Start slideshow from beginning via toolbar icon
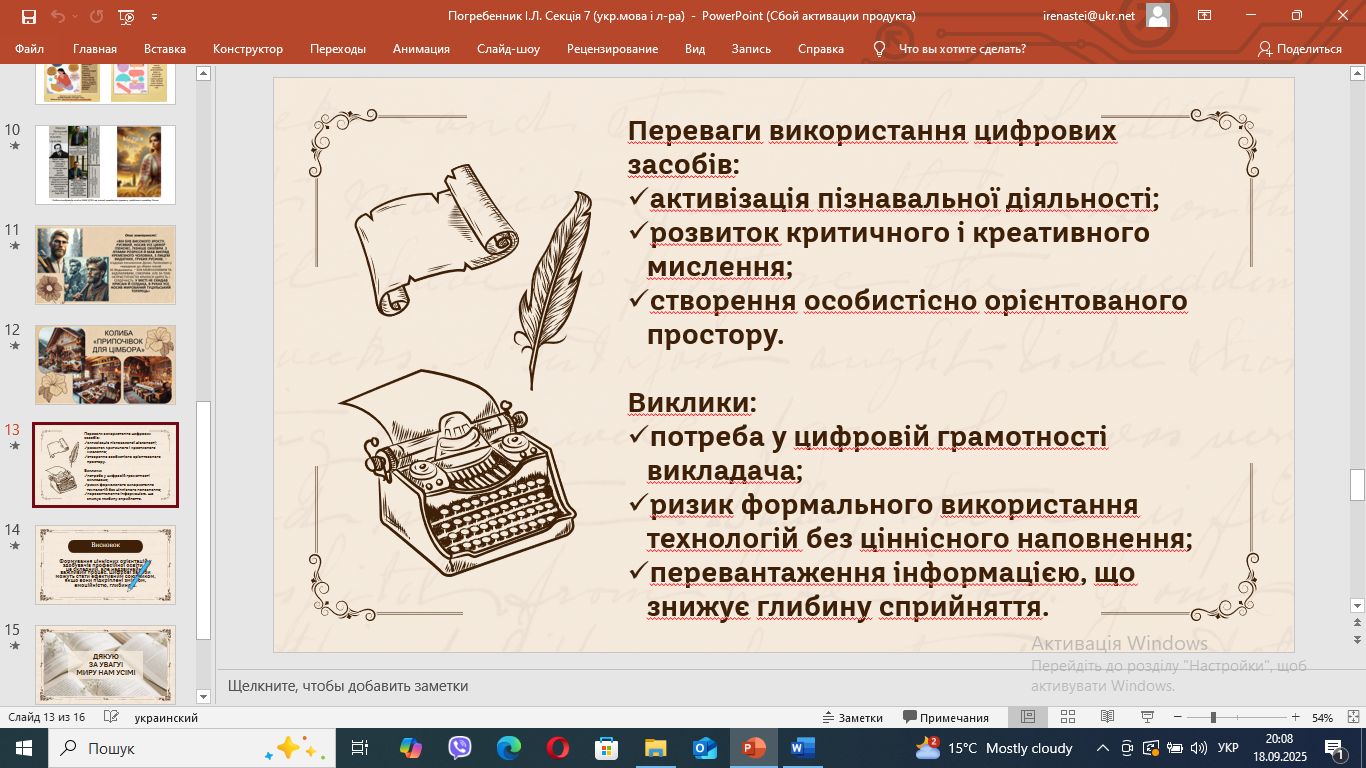Image resolution: width=1366 pixels, height=768 pixels. pos(126,16)
